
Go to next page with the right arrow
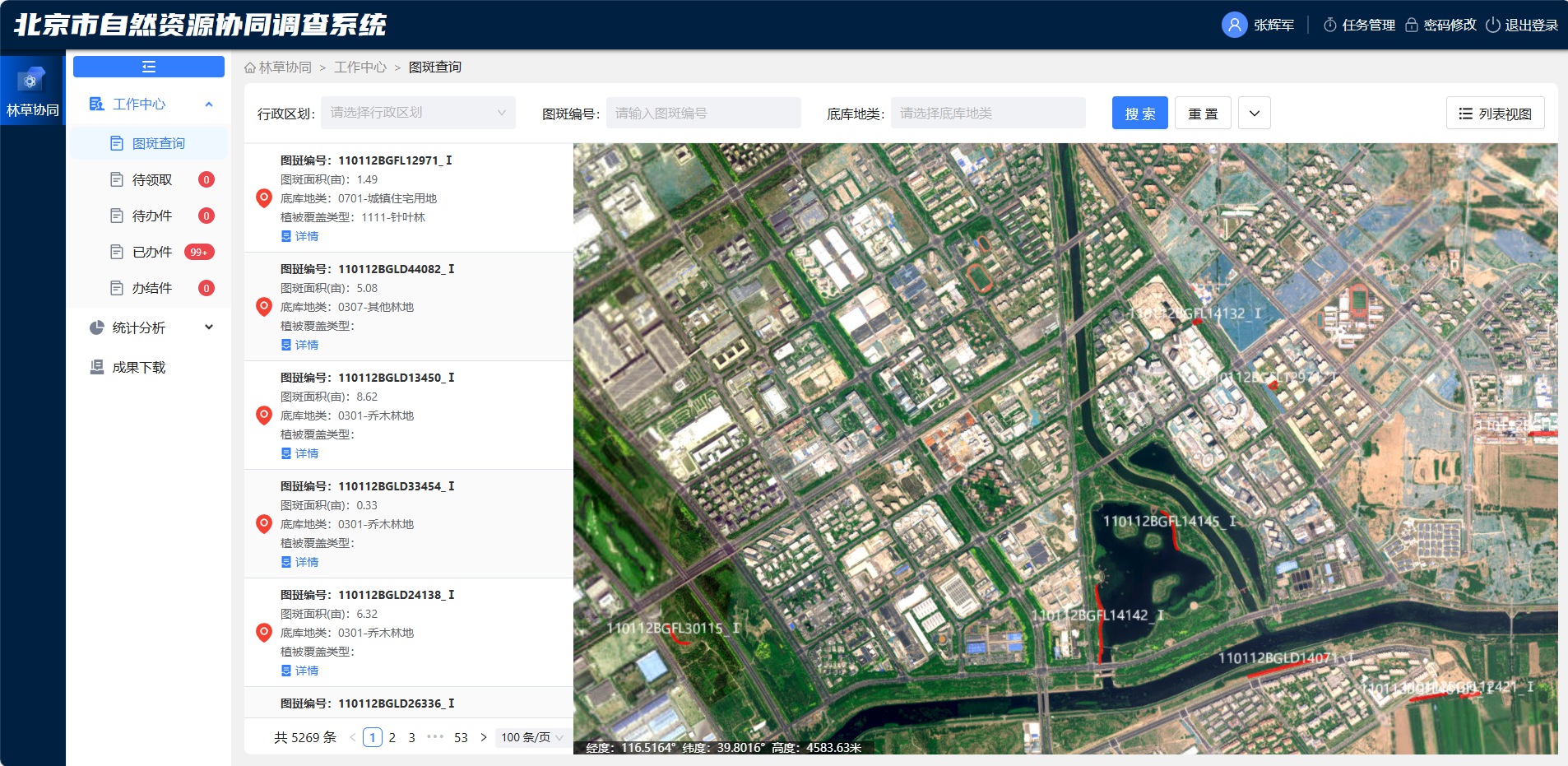[484, 737]
